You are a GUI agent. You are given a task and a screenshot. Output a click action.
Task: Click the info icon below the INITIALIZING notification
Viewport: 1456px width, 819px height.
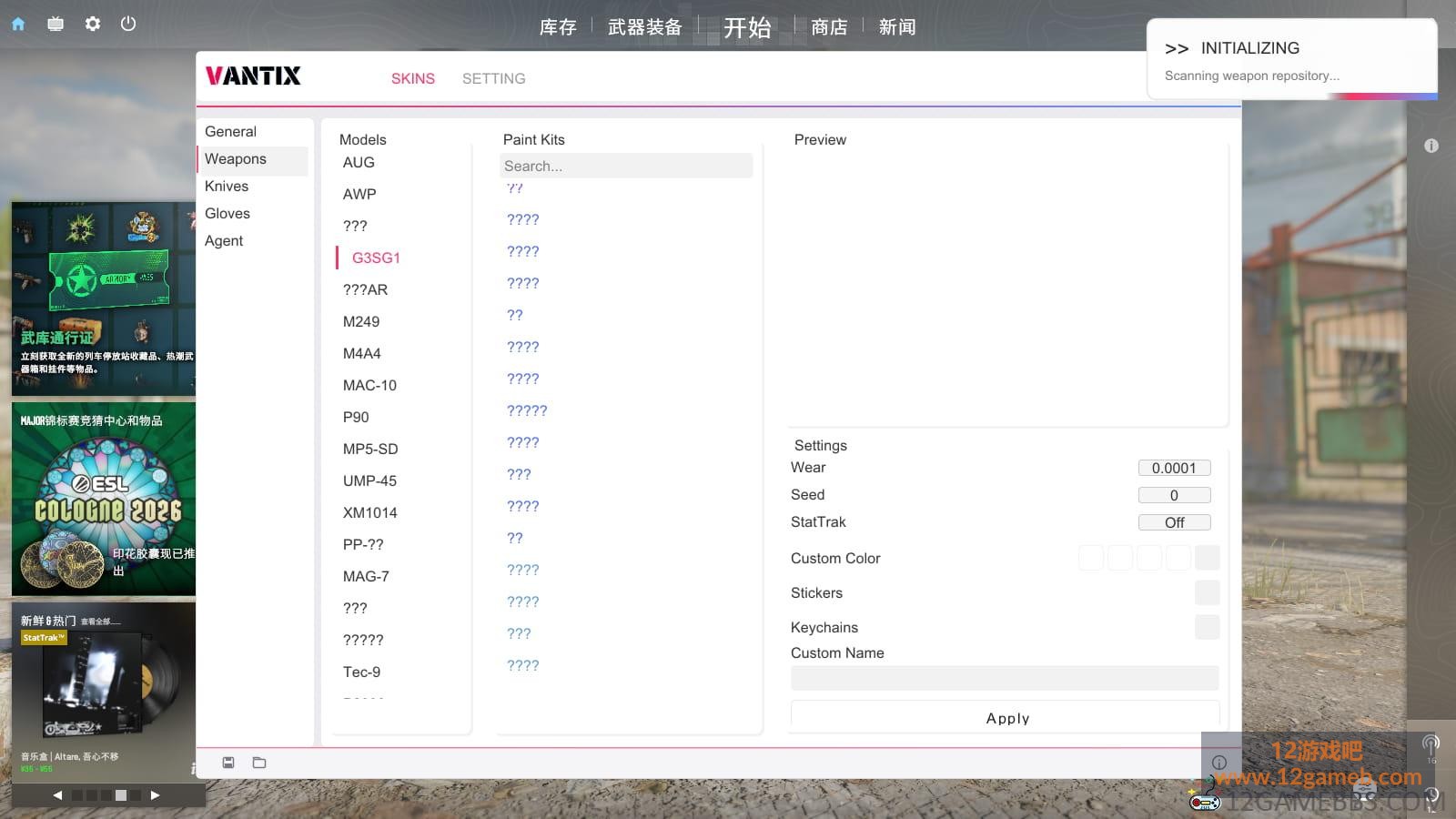coord(1431,146)
